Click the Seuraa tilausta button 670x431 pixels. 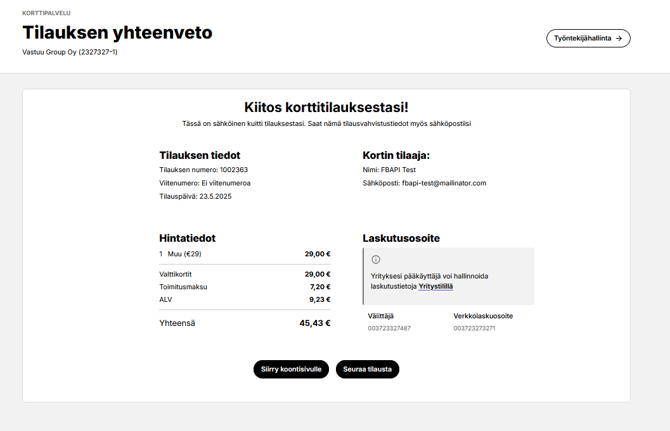367,369
